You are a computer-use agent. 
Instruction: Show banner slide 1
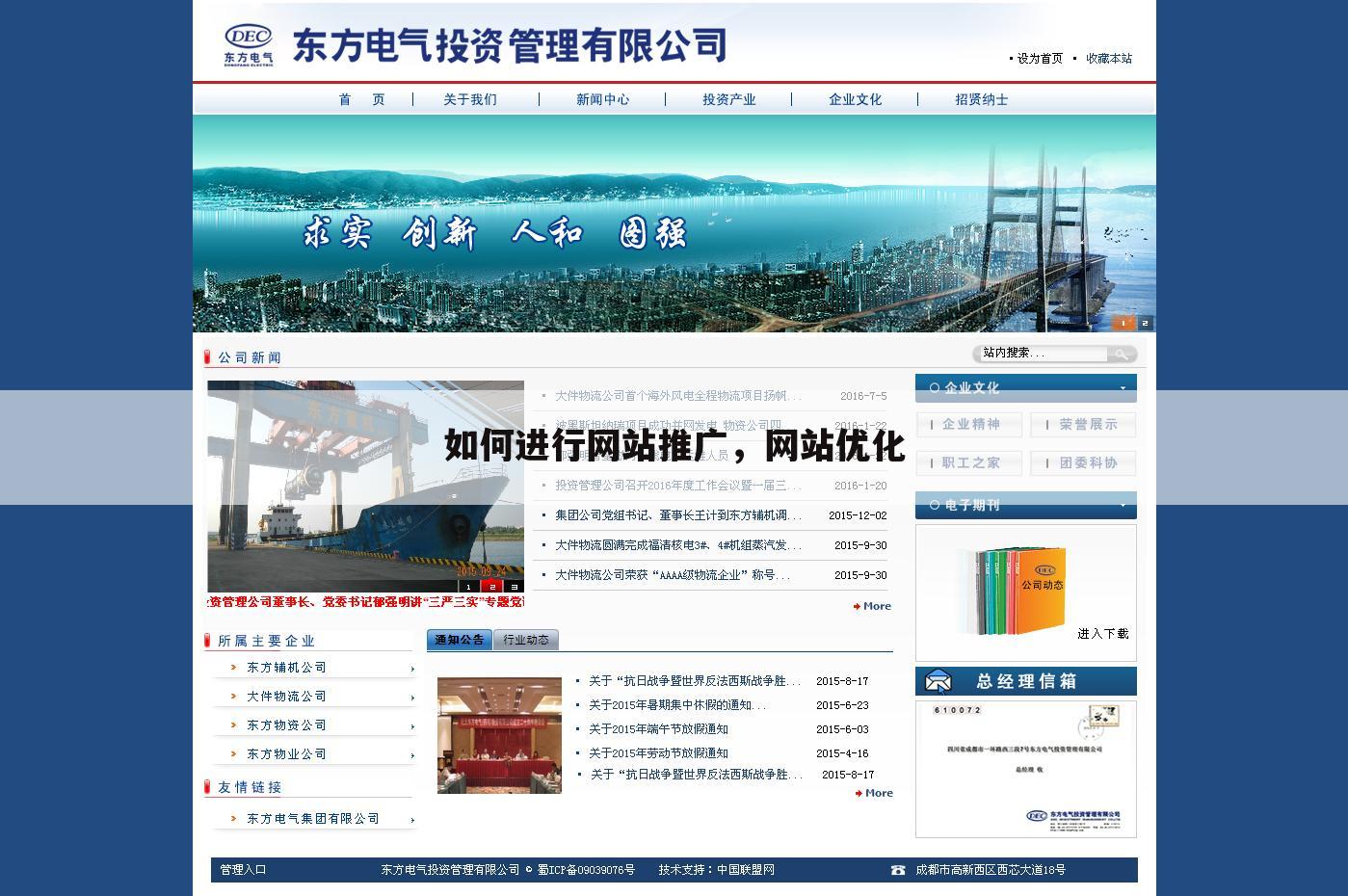coord(1123,324)
